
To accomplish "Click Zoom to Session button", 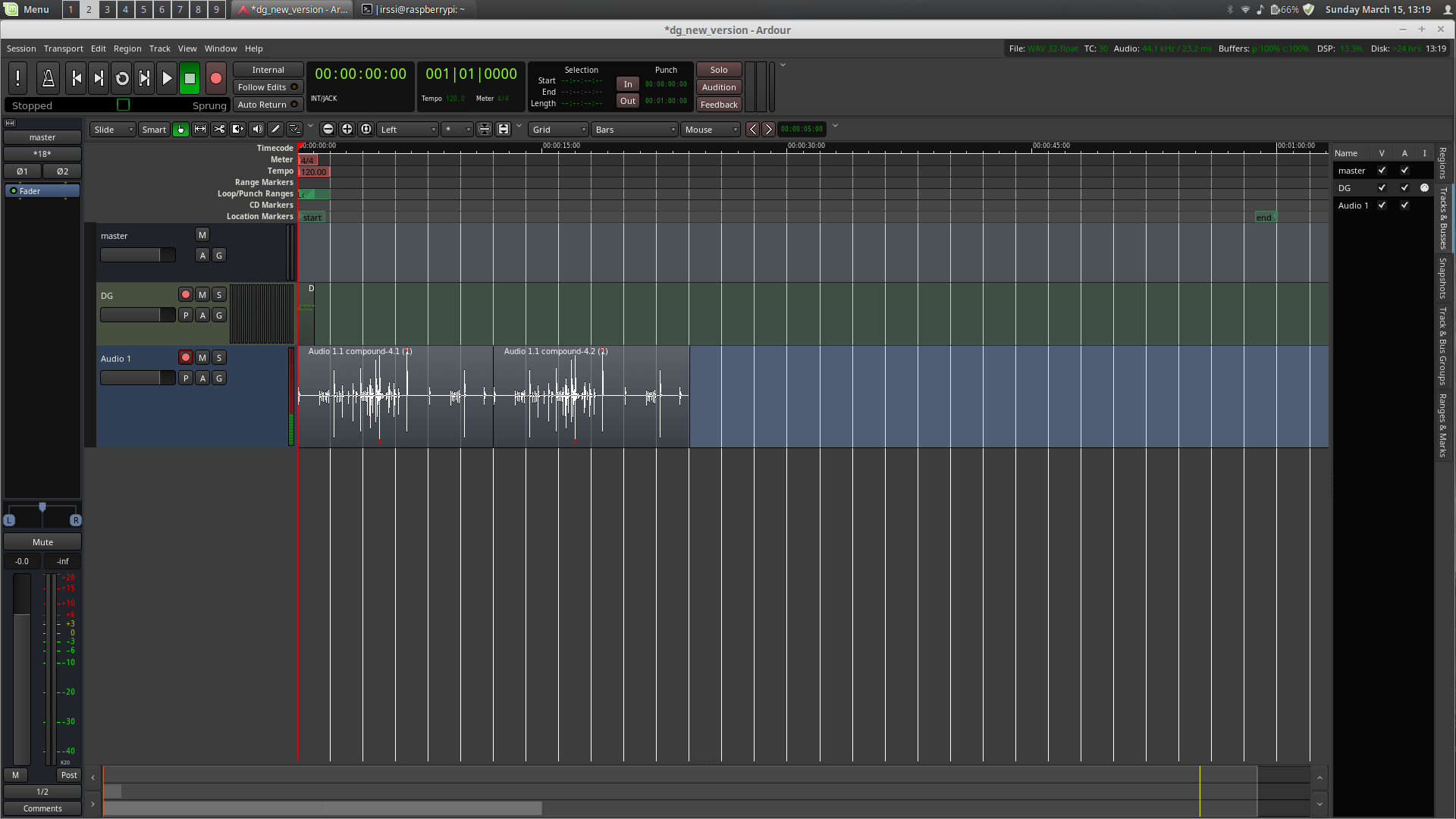I will point(366,130).
